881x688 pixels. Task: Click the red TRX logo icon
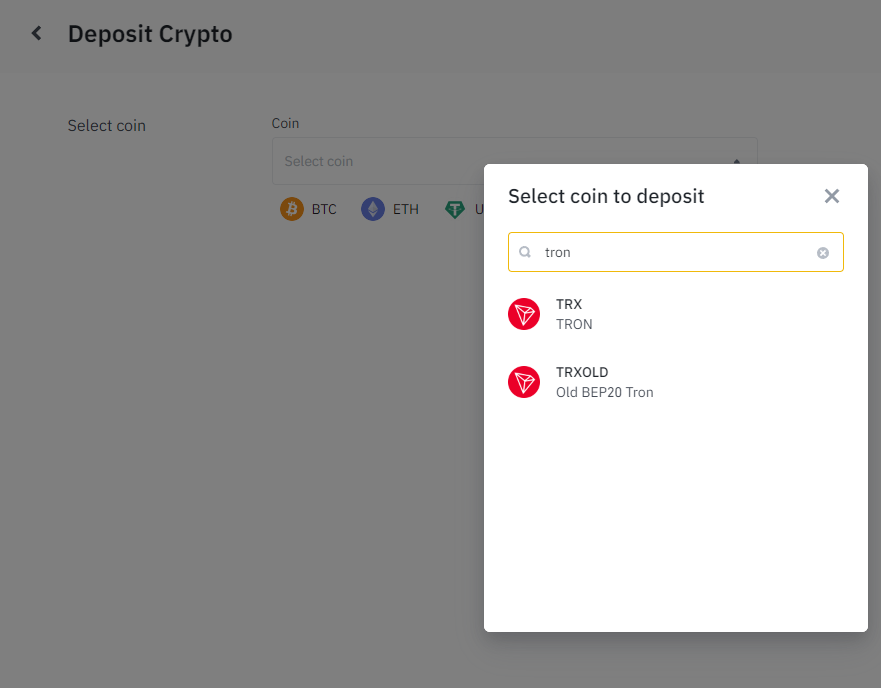tap(524, 314)
